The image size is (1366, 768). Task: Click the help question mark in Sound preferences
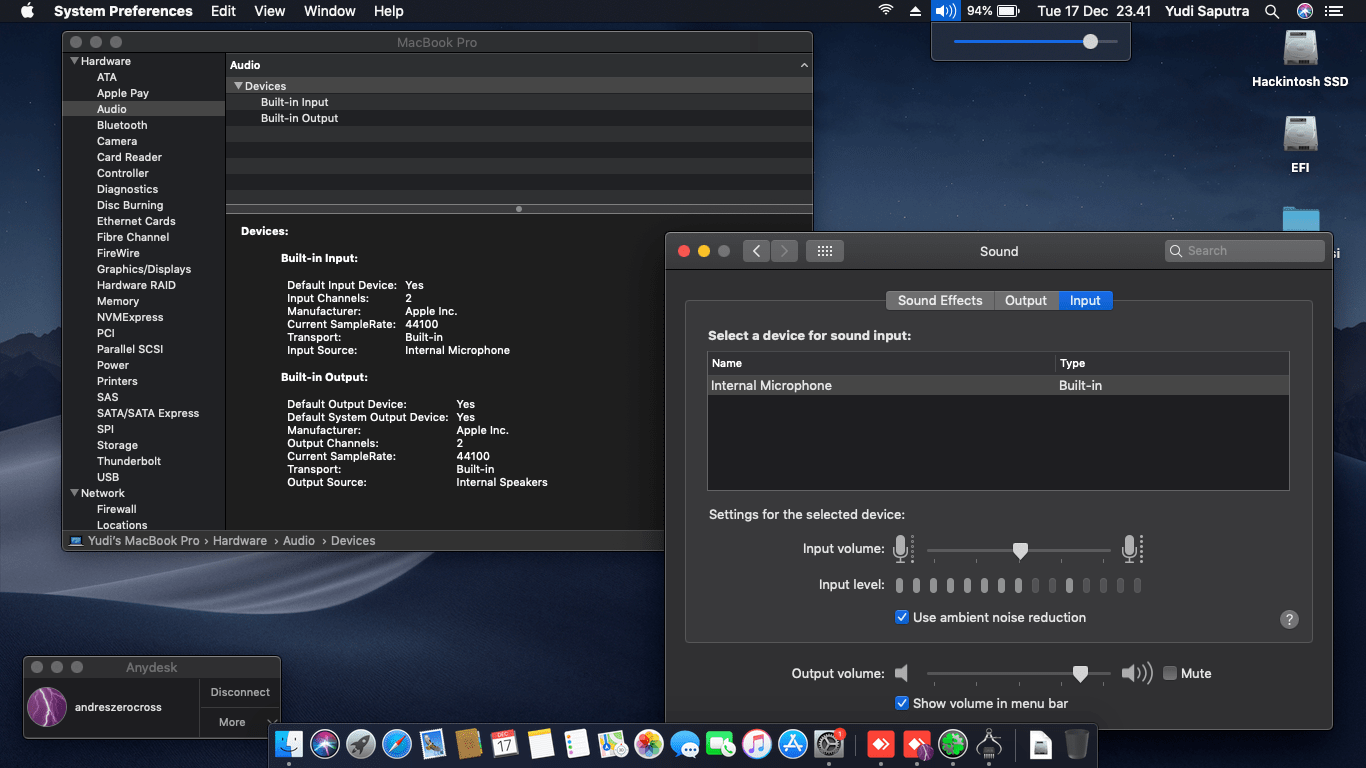[x=1289, y=619]
